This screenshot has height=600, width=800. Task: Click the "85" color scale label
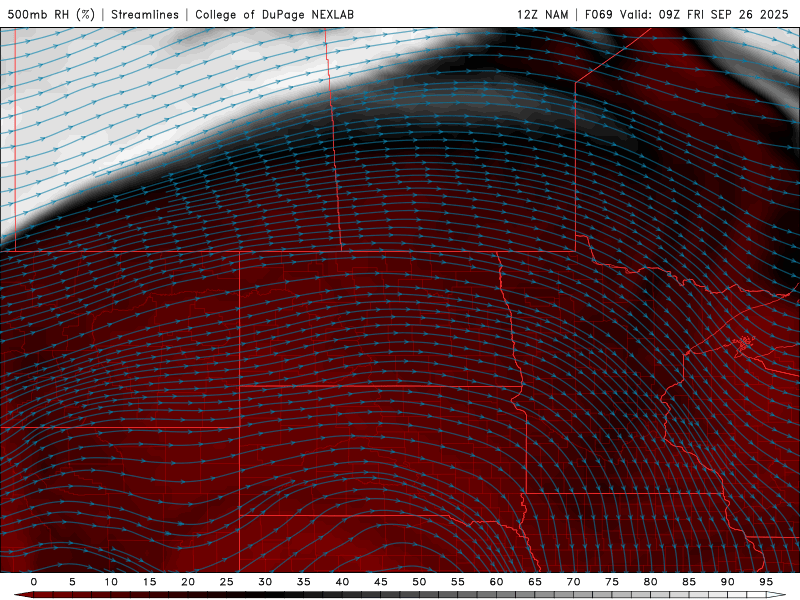[x=689, y=582]
